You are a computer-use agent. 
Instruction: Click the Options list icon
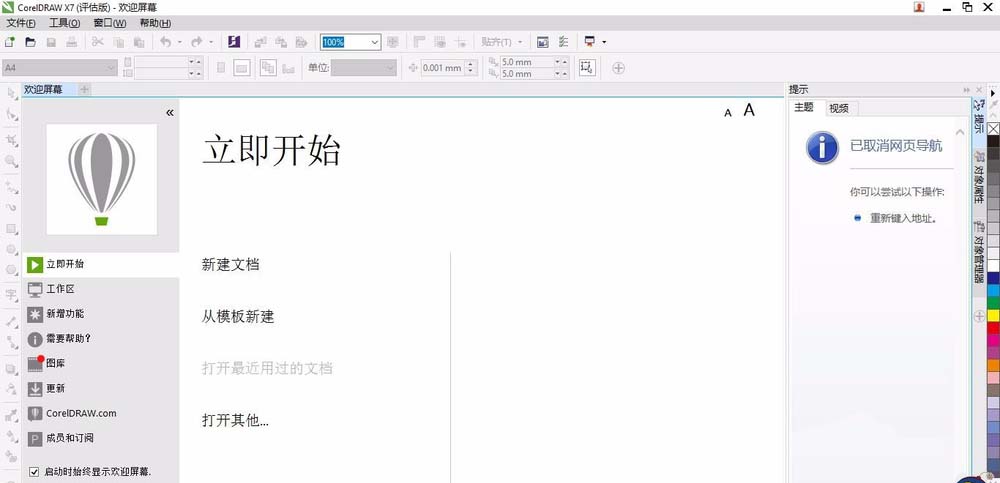pyautogui.click(x=563, y=42)
